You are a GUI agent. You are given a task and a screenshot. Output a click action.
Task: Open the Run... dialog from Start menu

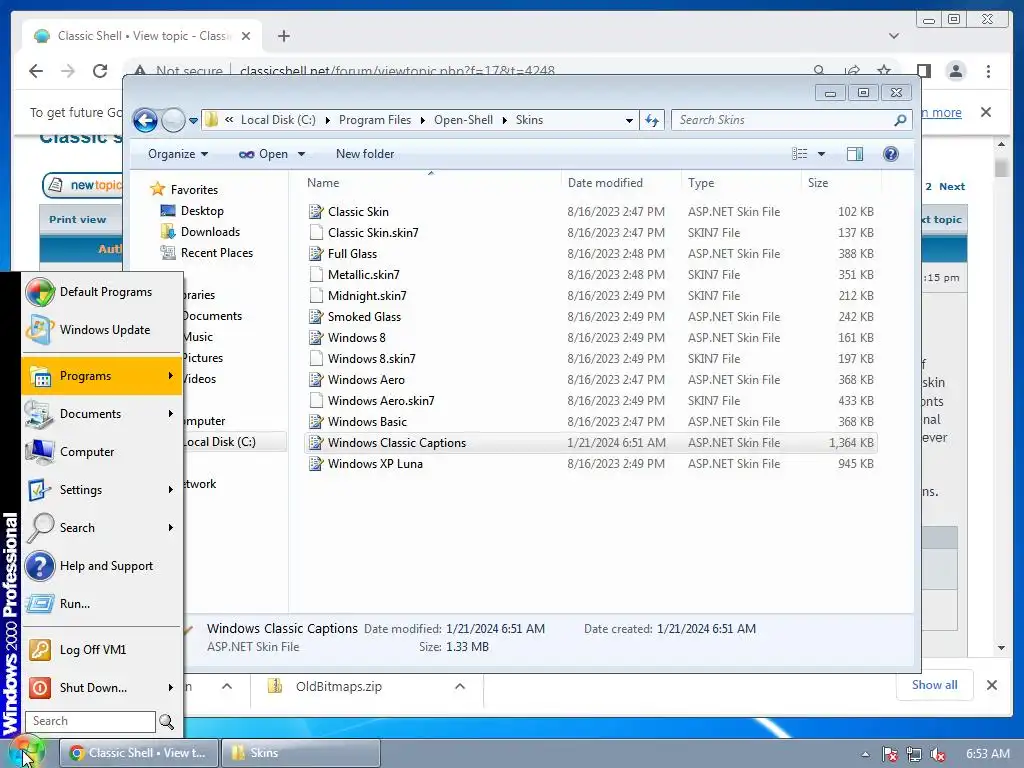[x=102, y=603]
